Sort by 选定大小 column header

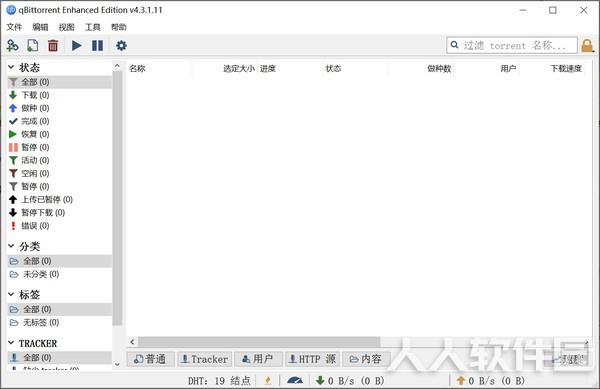(x=239, y=68)
